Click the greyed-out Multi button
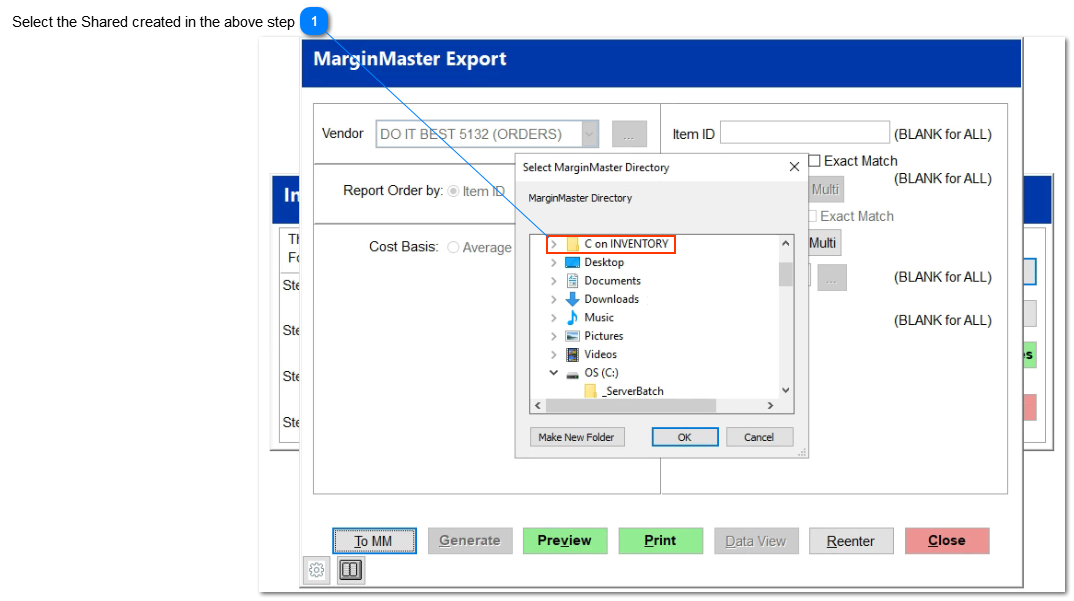 (825, 189)
